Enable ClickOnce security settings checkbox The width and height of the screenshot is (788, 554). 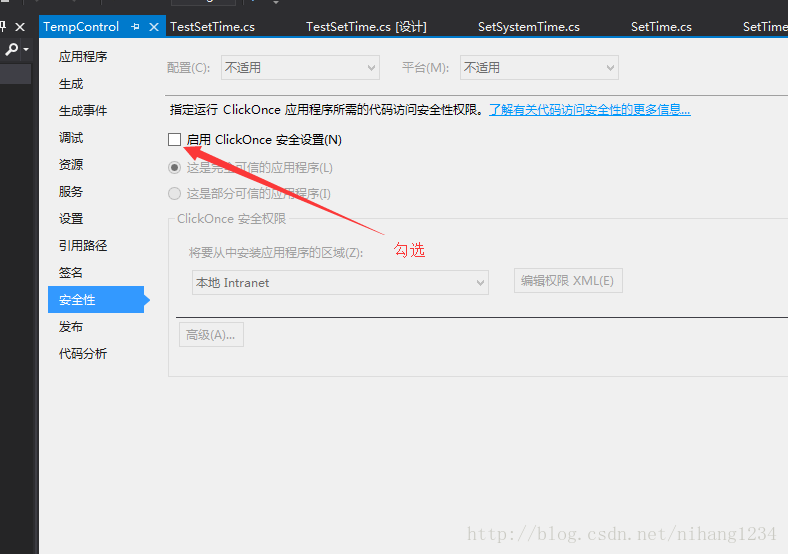tap(174, 139)
